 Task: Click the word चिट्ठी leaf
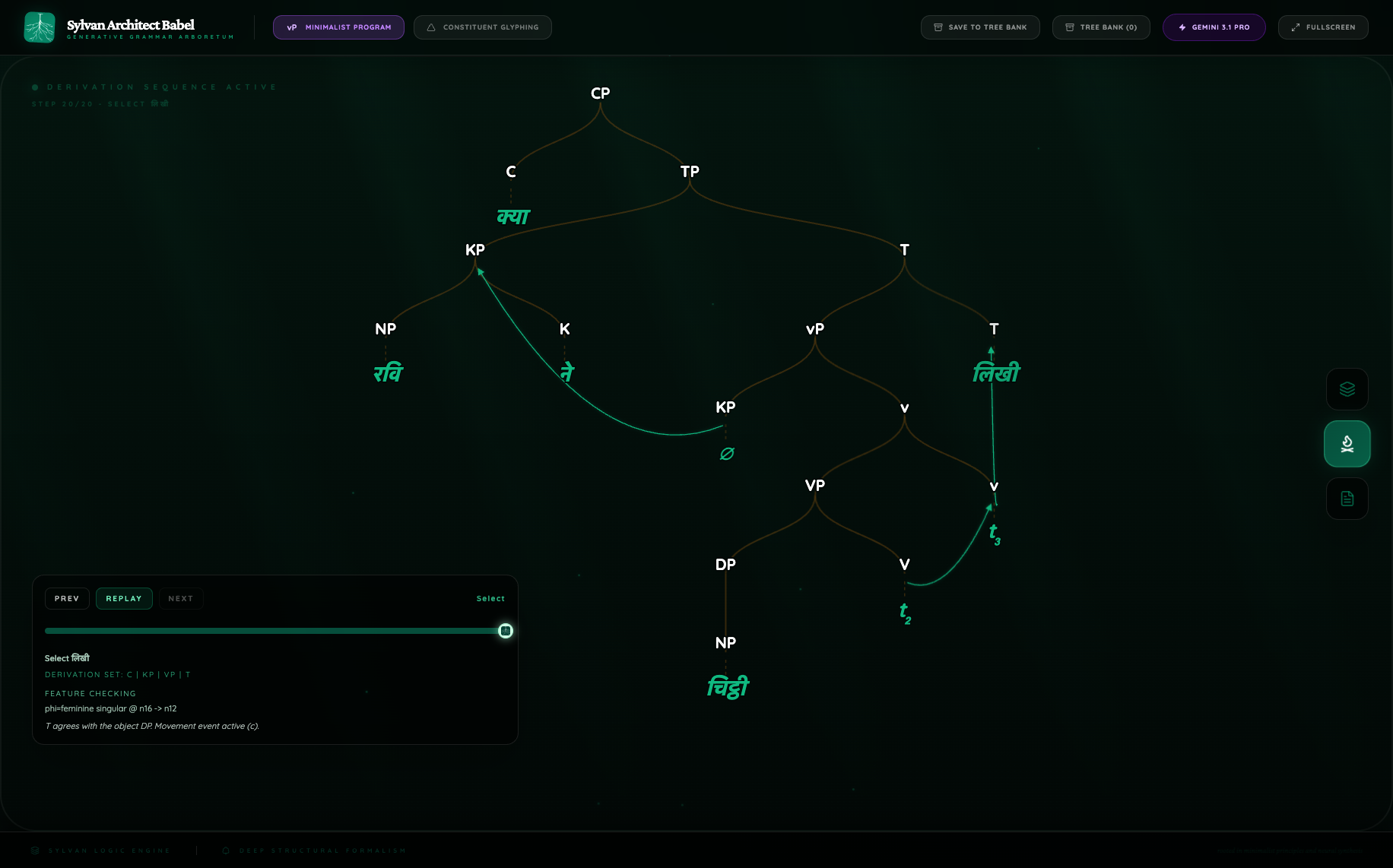(728, 687)
